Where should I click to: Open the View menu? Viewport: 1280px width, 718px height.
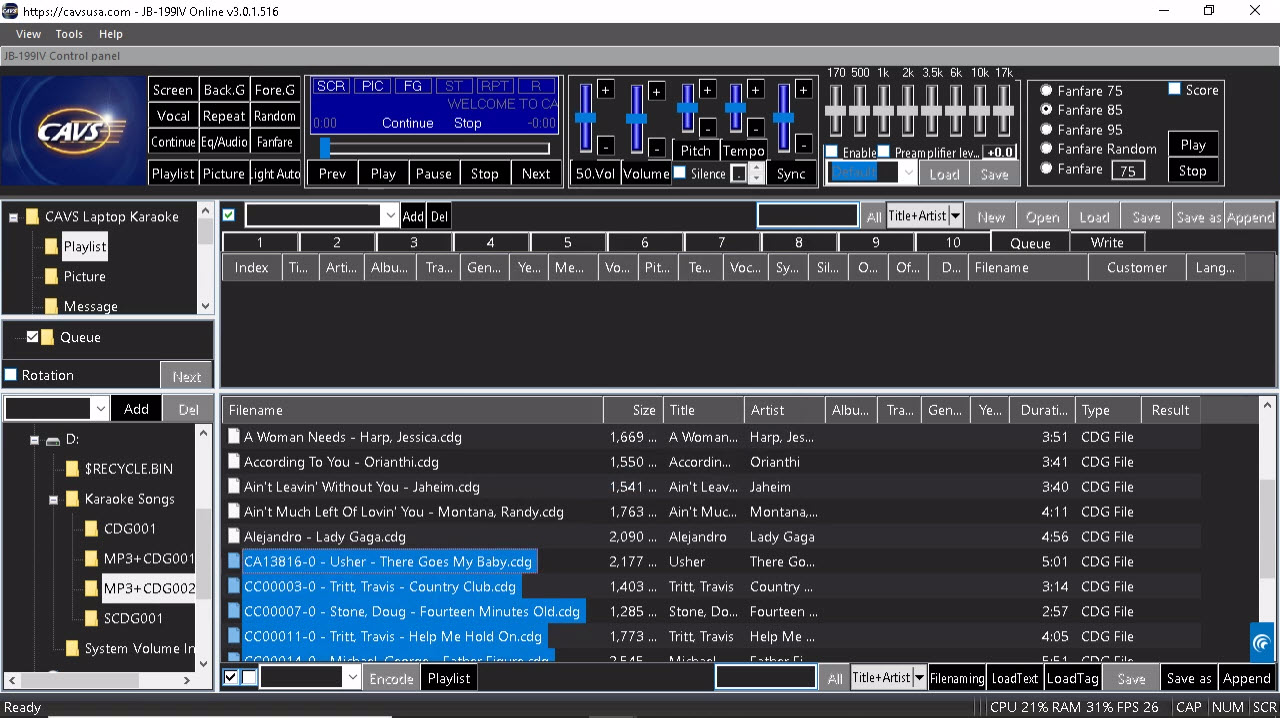point(28,34)
